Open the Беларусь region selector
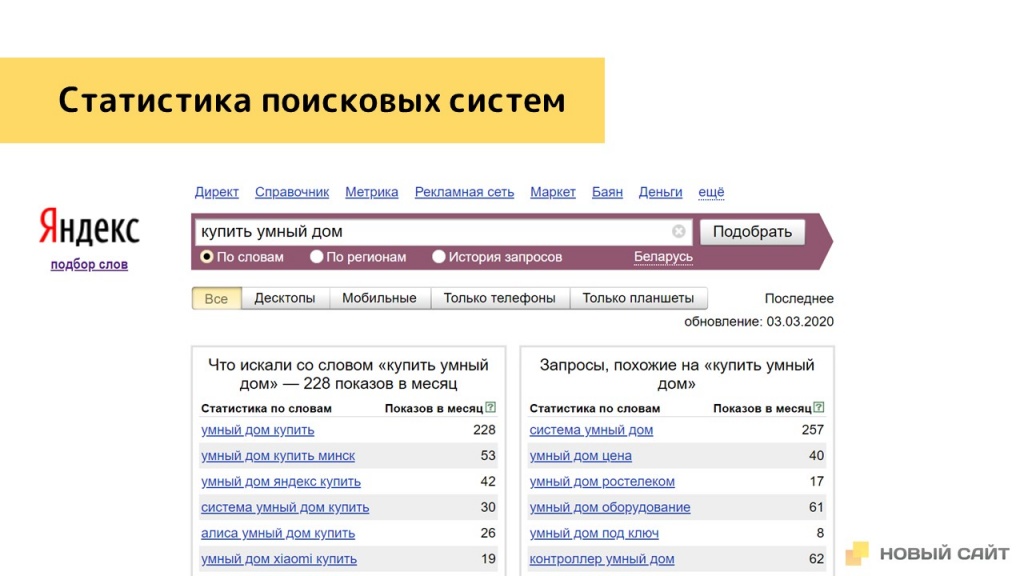The height and width of the screenshot is (576, 1024). coord(664,255)
